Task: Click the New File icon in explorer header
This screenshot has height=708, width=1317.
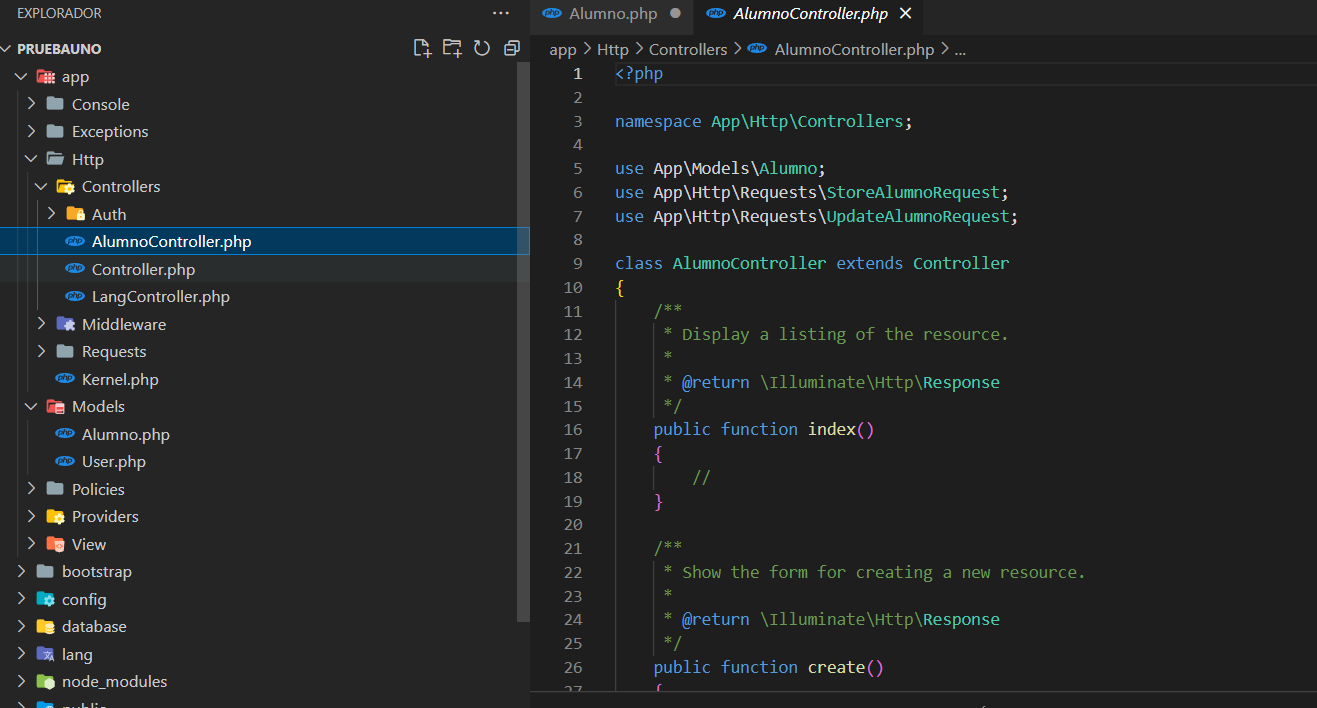Action: pos(422,48)
